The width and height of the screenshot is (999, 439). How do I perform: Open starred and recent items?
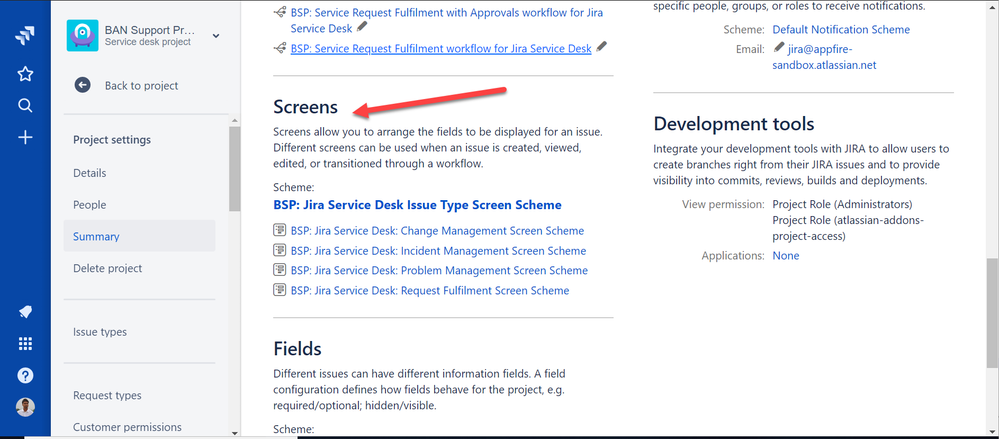click(25, 75)
